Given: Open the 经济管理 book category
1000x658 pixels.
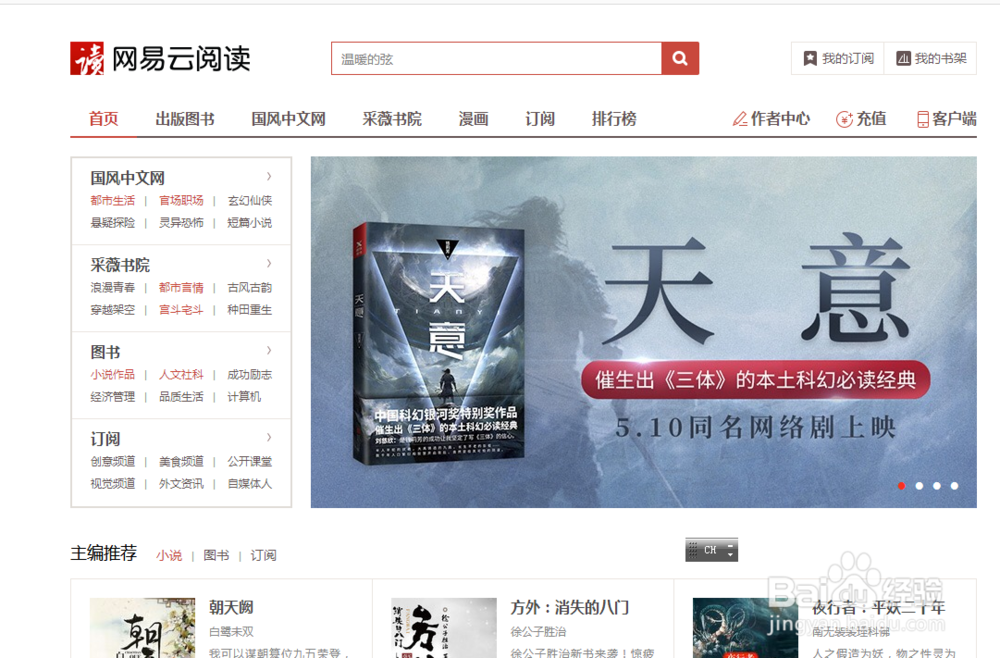Looking at the screenshot, I should pyautogui.click(x=113, y=397).
